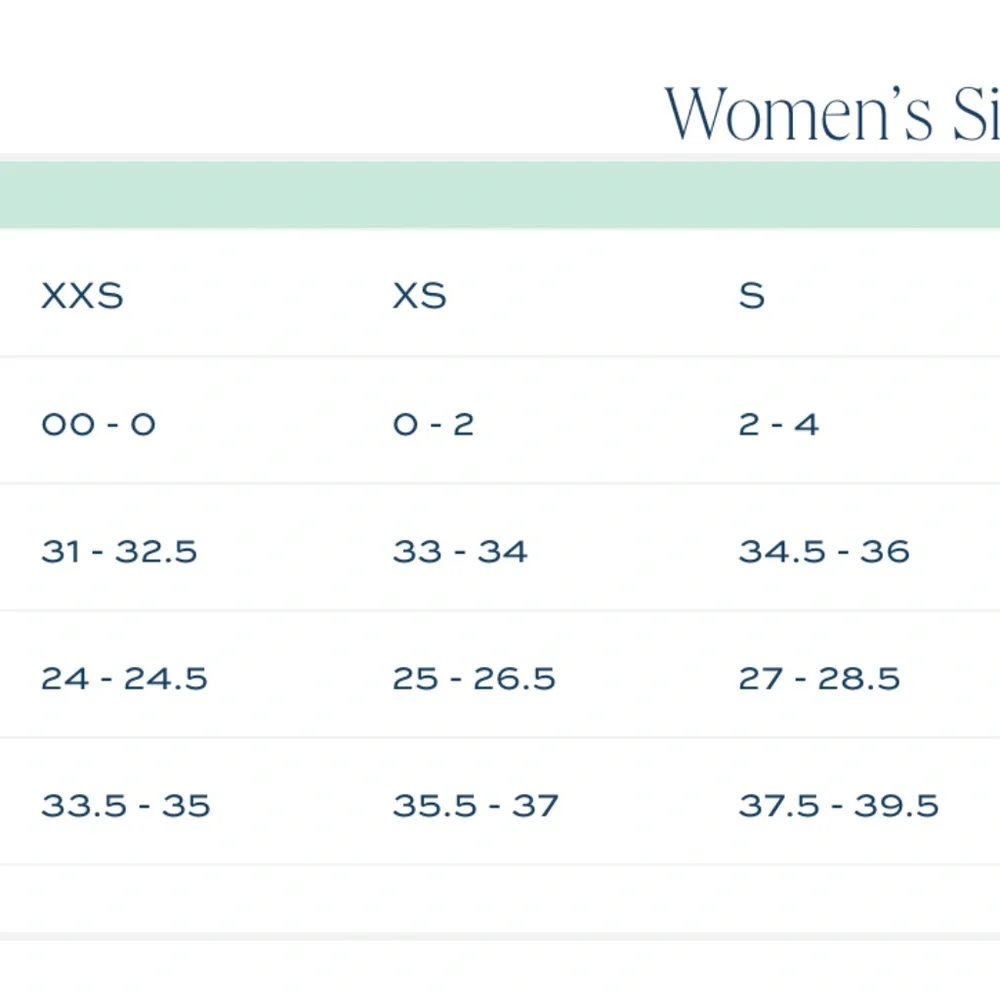Viewport: 1000px width, 1000px height.
Task: Click the blank cell under 35.5 - 37
Action: pos(476,898)
